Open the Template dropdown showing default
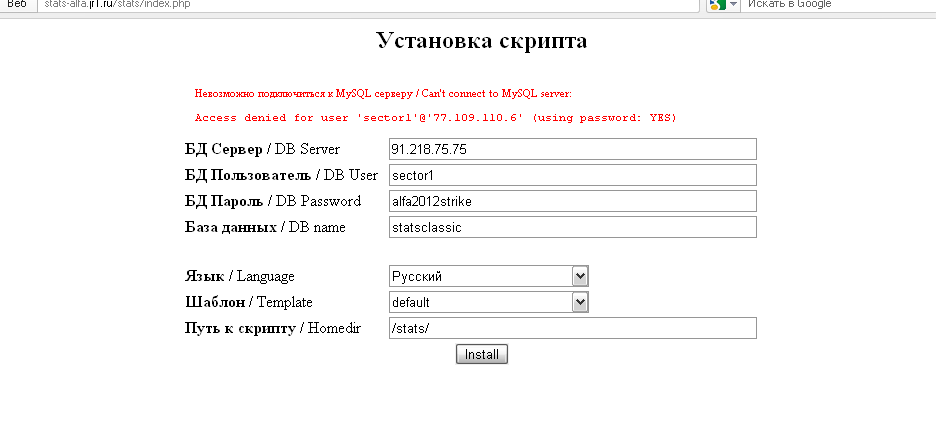This screenshot has width=936, height=428. tap(489, 302)
